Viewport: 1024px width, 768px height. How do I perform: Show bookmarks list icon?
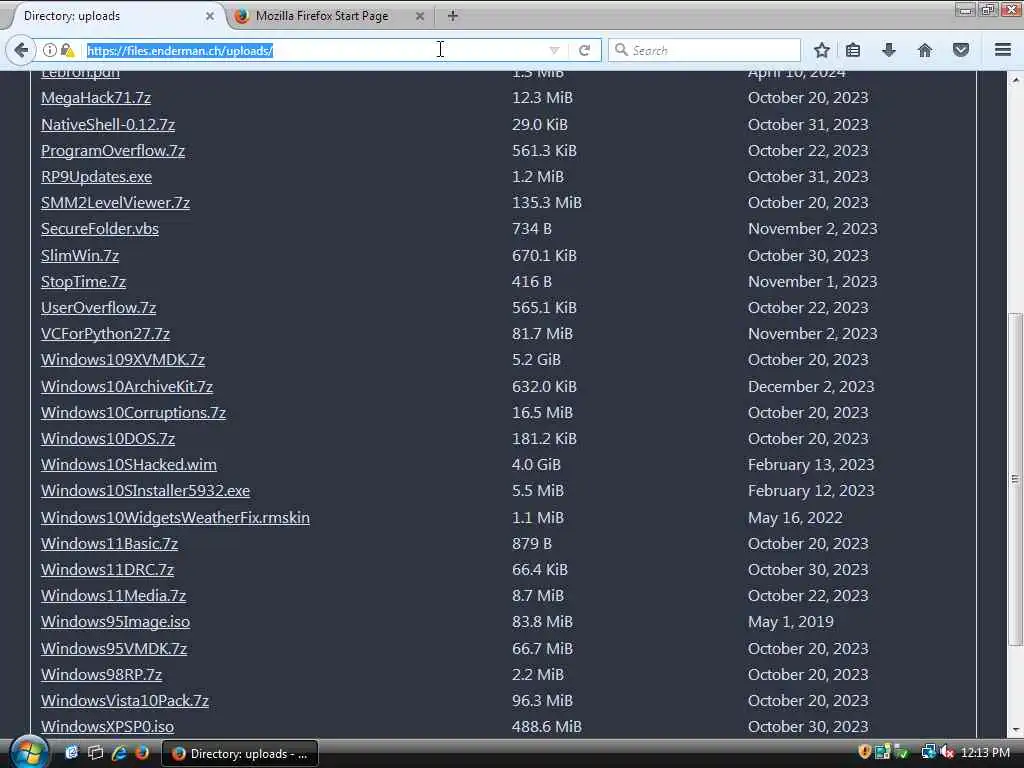[x=853, y=50]
